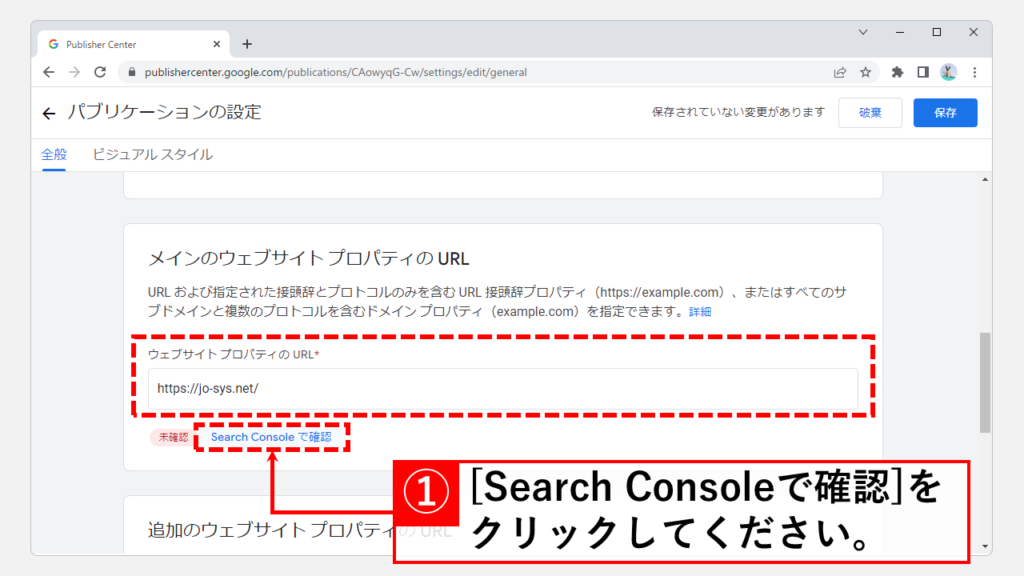Open the extensions puzzle icon

click(897, 72)
